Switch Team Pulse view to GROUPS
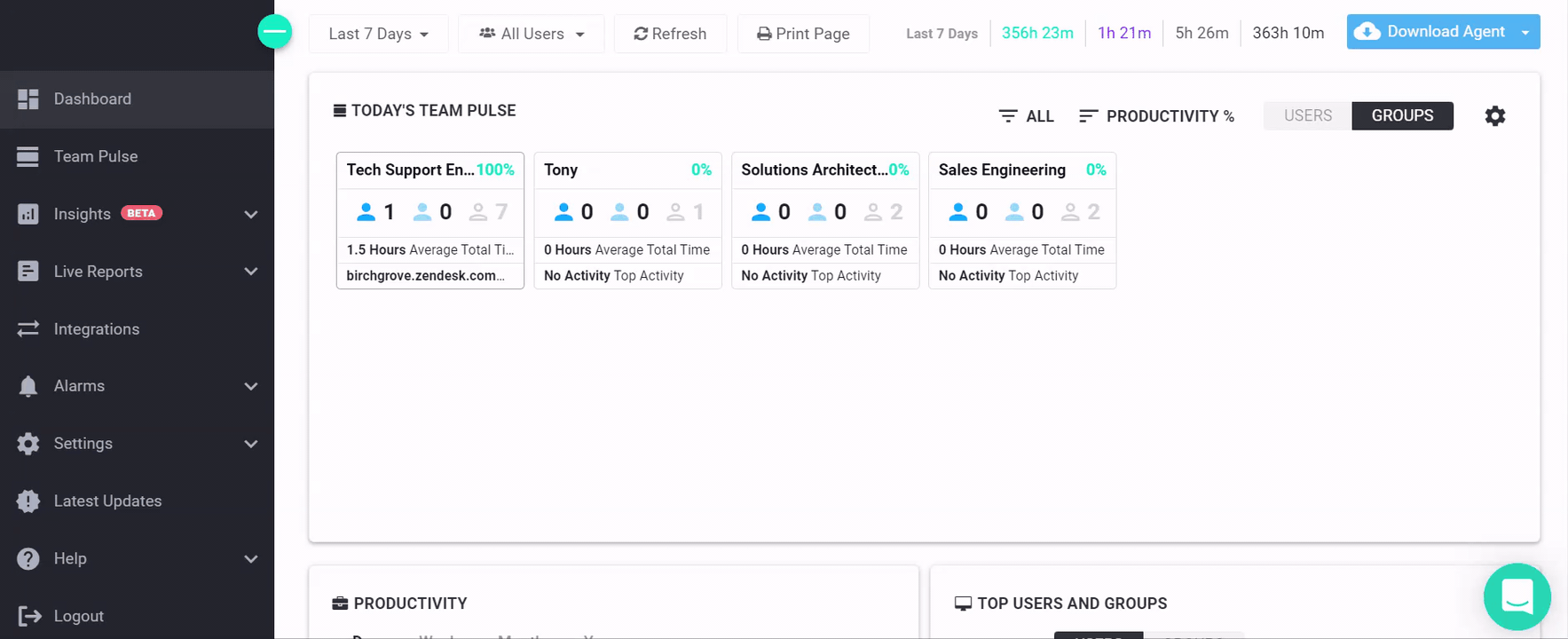1568x639 pixels. [1403, 116]
